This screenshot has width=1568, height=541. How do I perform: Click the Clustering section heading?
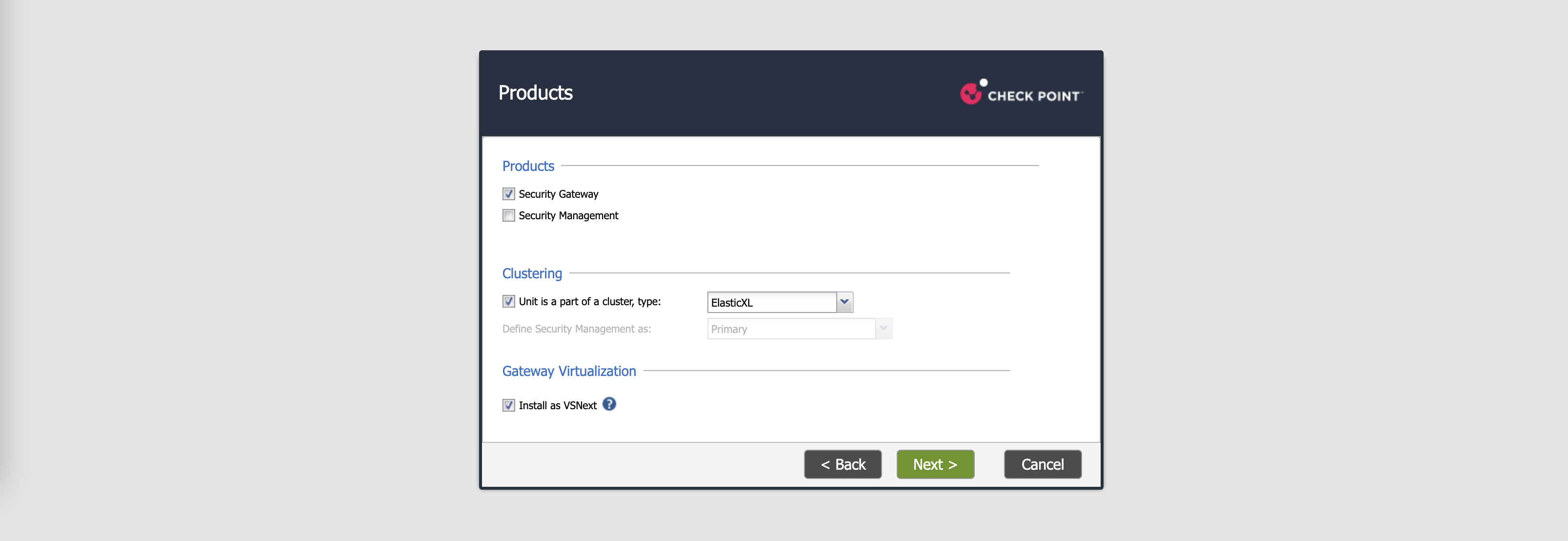click(x=531, y=273)
